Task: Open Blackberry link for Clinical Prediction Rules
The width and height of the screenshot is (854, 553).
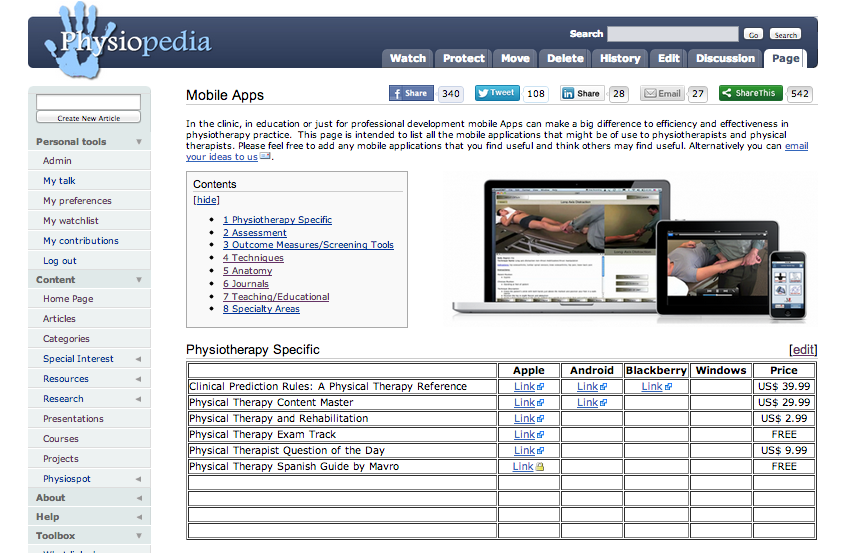Action: click(x=656, y=386)
